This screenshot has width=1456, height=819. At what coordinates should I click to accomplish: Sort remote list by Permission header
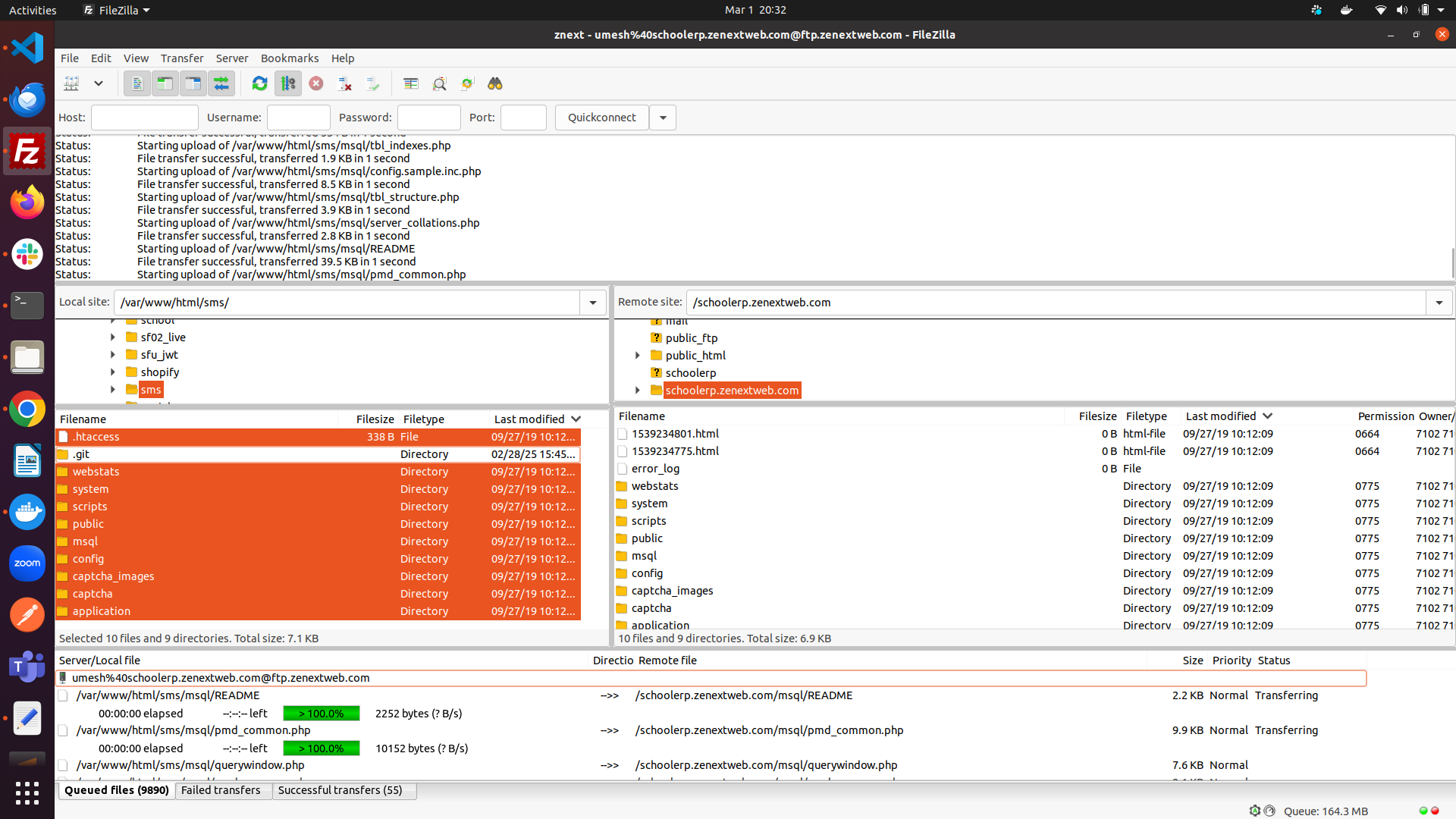[1385, 416]
